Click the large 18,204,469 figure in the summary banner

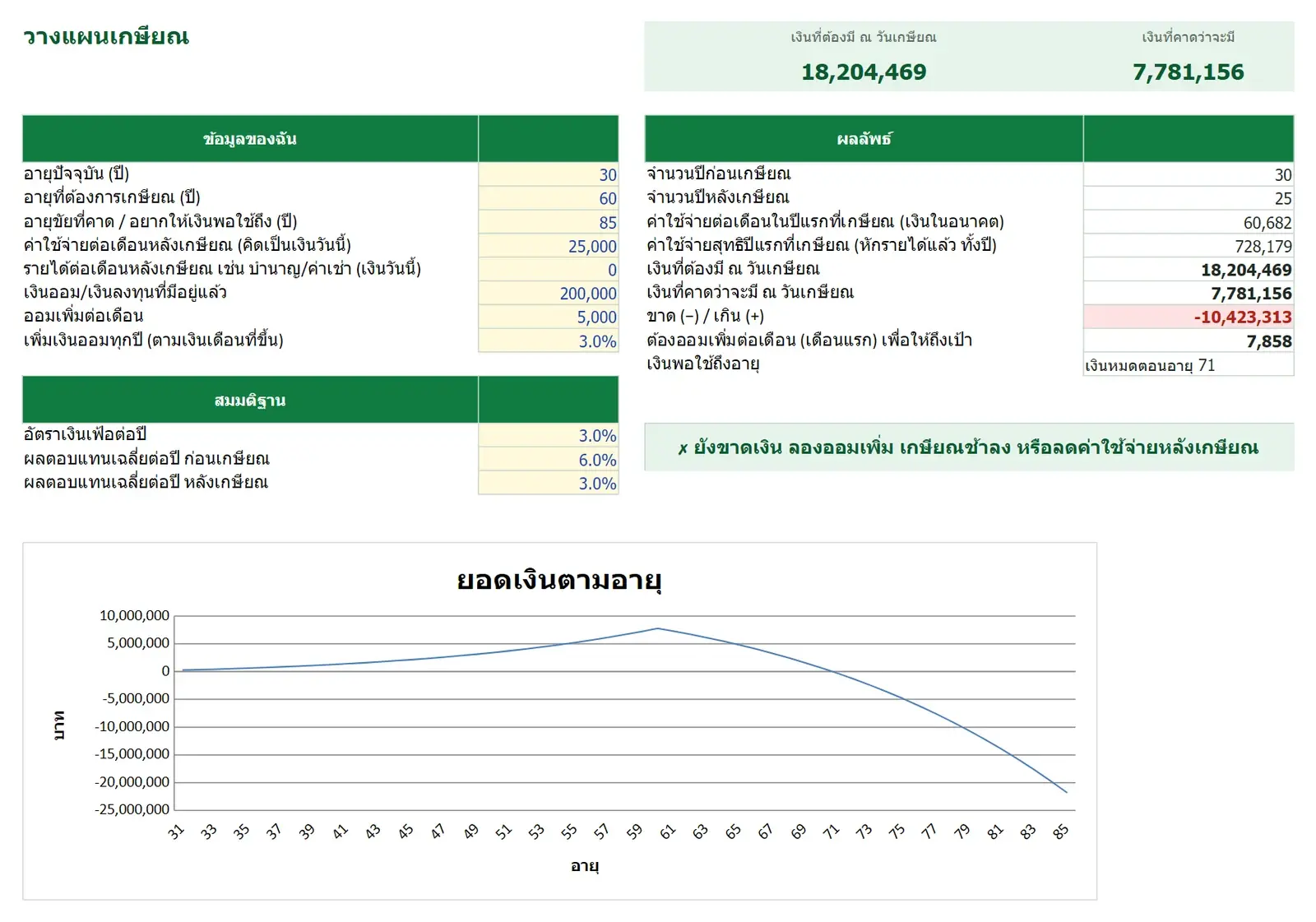(864, 72)
